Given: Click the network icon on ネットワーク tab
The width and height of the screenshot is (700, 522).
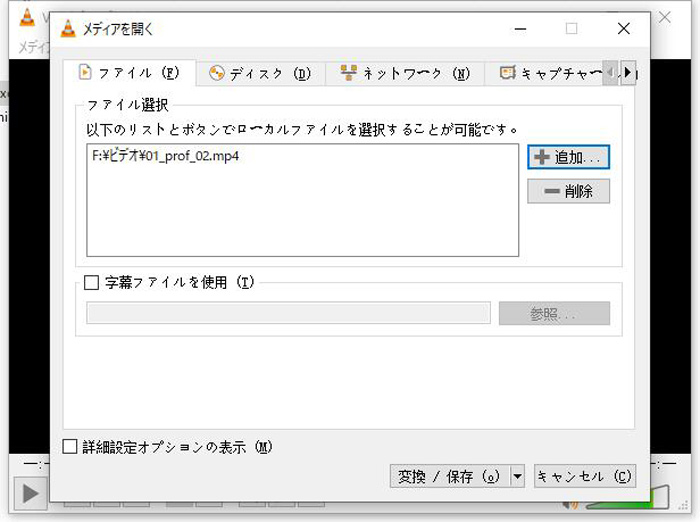Looking at the screenshot, I should point(349,72).
